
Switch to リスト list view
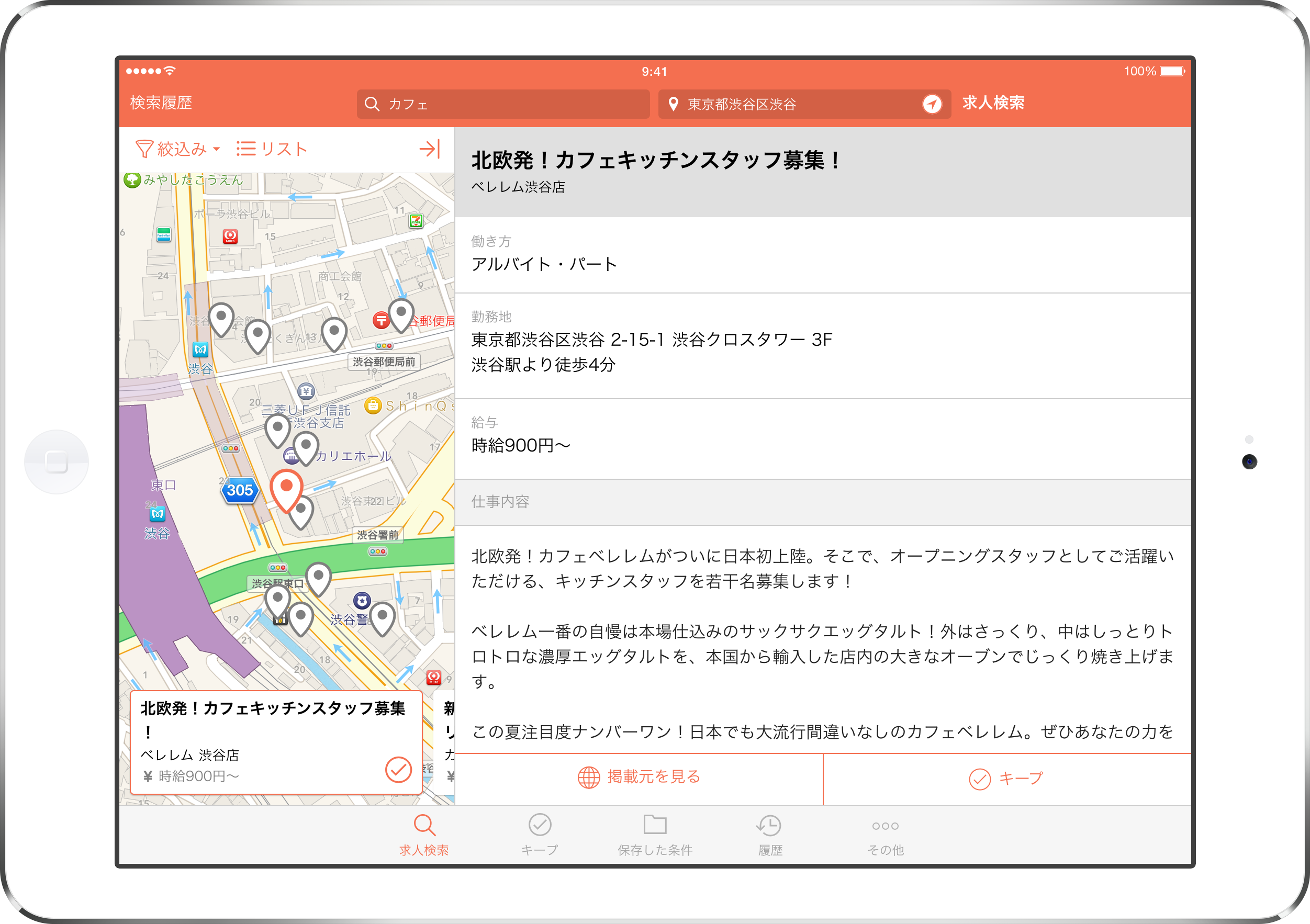(272, 149)
